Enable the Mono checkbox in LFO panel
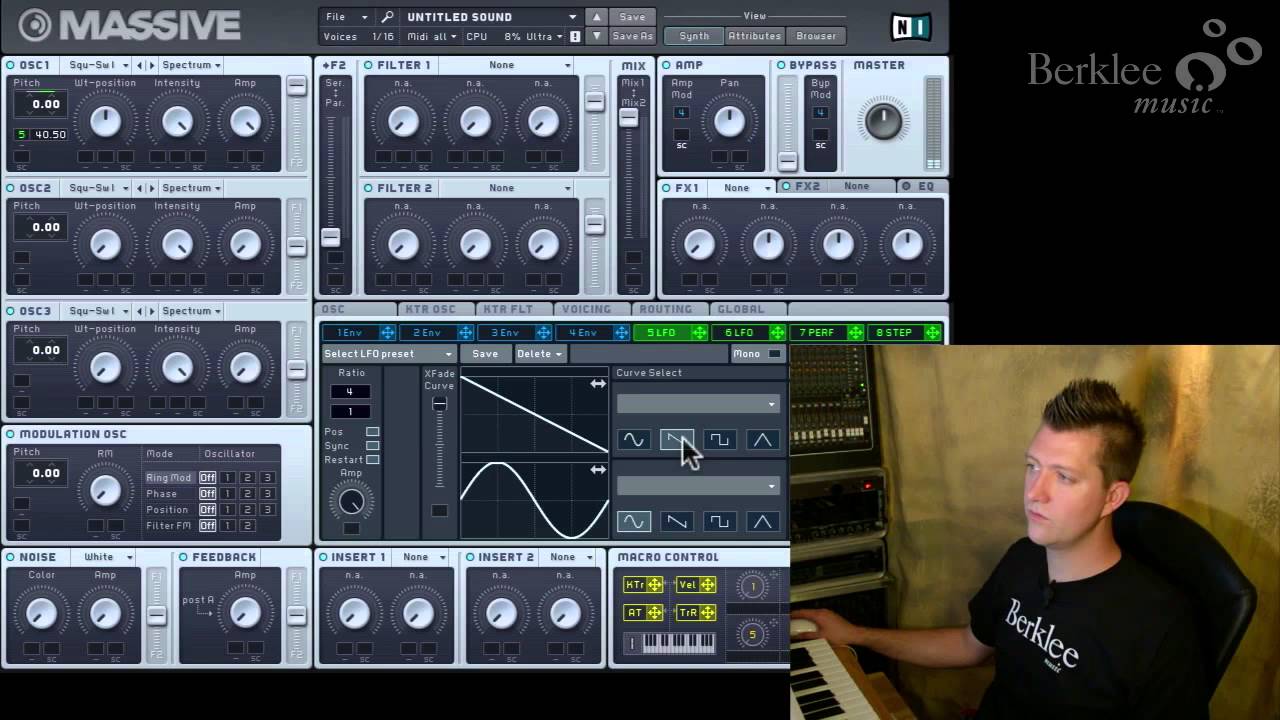The height and width of the screenshot is (720, 1280). click(x=774, y=354)
